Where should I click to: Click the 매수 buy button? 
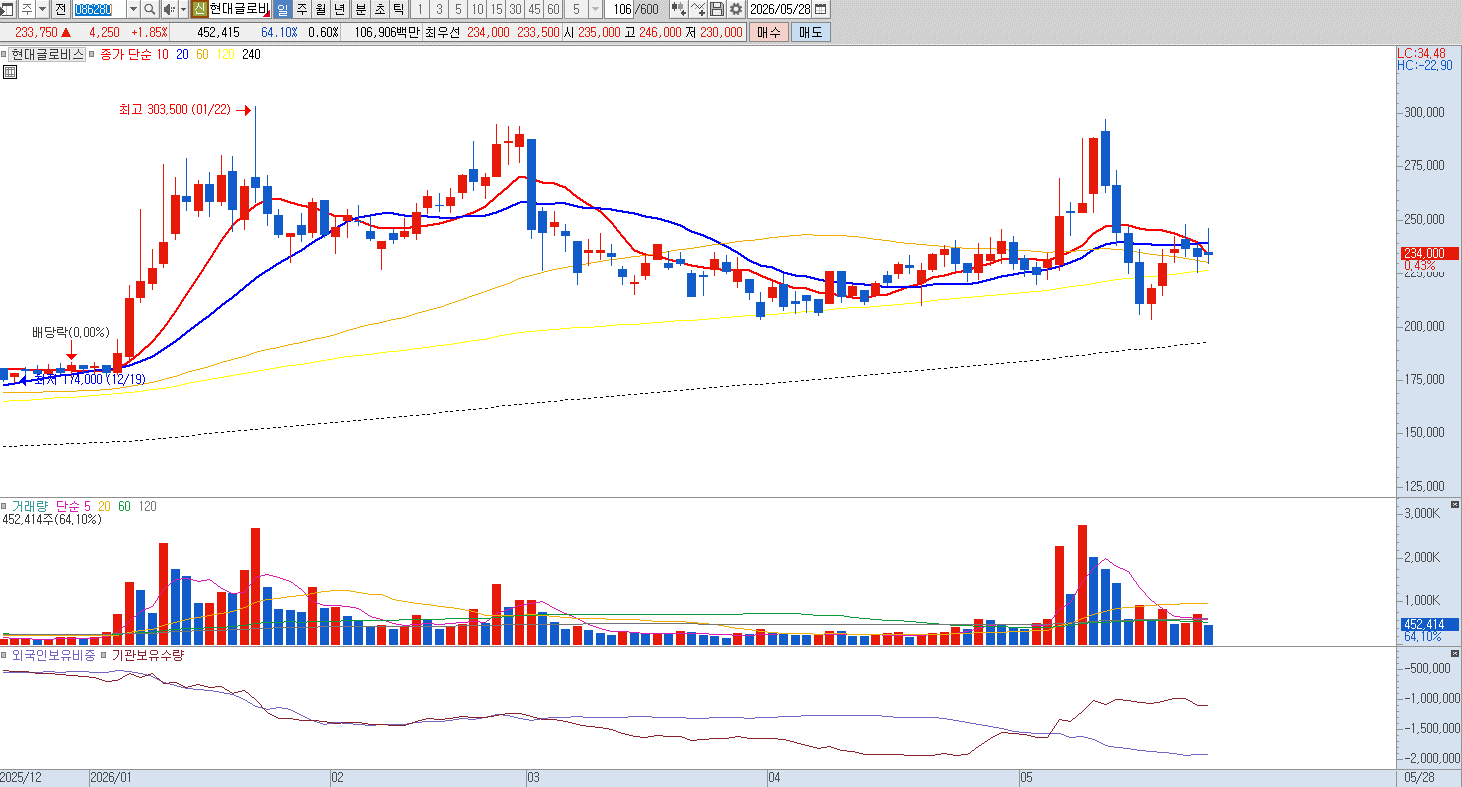coord(768,31)
